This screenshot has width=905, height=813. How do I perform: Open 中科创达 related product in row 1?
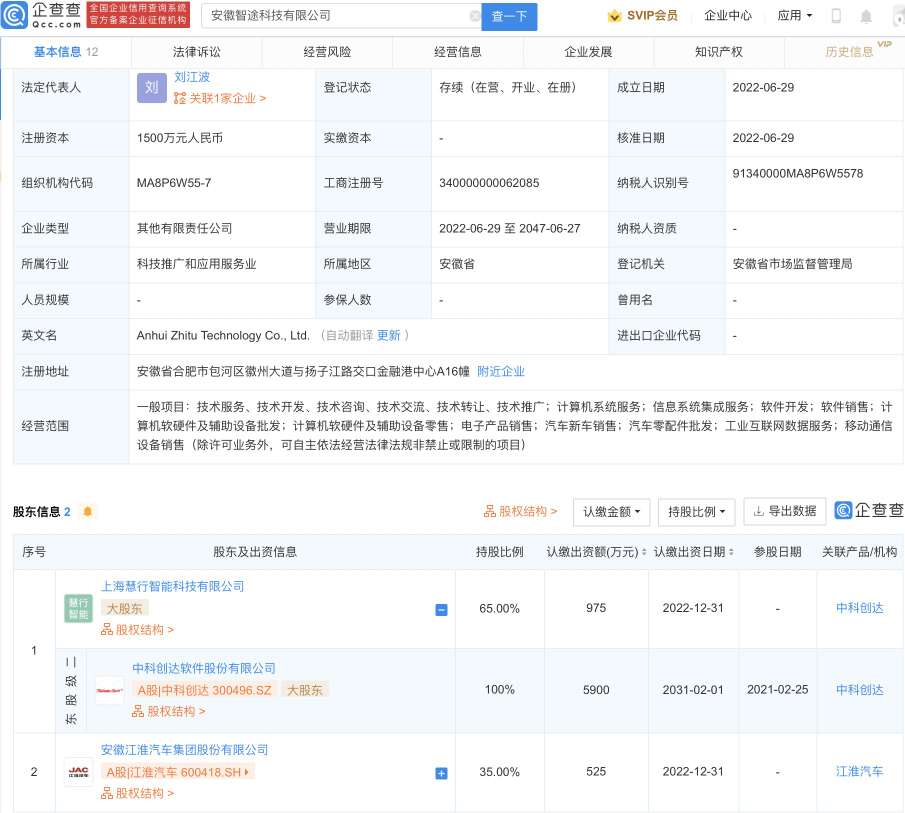pyautogui.click(x=859, y=608)
